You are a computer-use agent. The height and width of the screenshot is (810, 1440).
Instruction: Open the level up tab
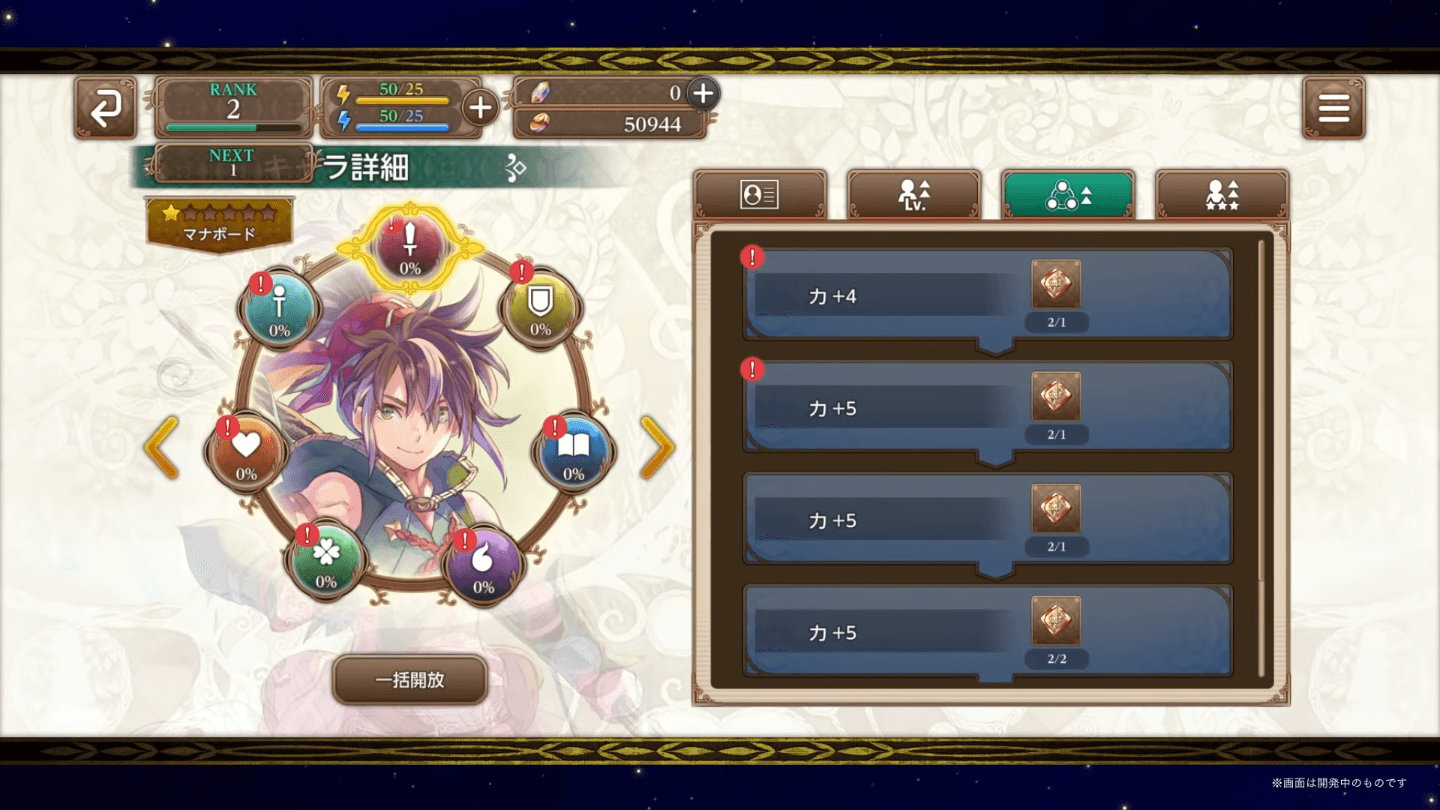[914, 195]
